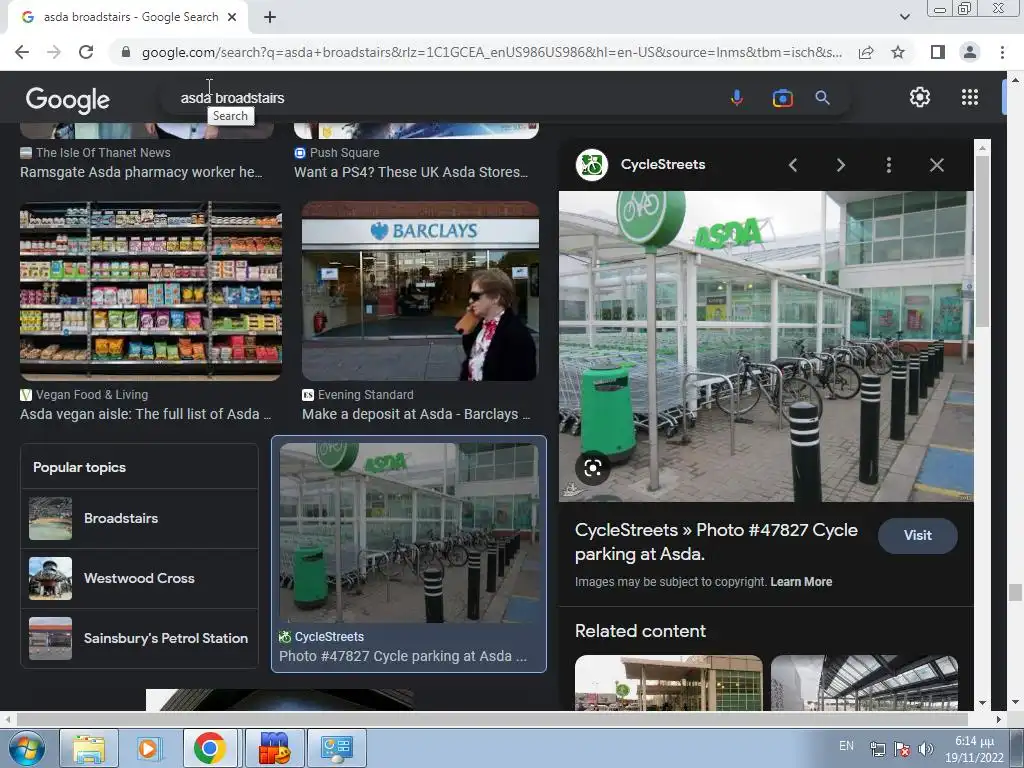Click the asda broadstairs search field
1024x768 pixels.
point(444,98)
